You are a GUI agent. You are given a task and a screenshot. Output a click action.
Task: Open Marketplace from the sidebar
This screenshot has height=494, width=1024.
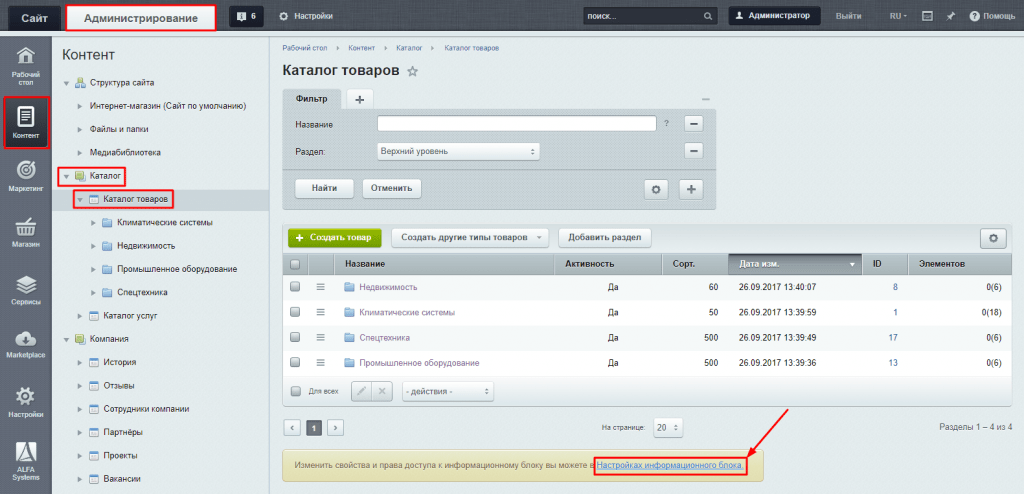[26, 344]
